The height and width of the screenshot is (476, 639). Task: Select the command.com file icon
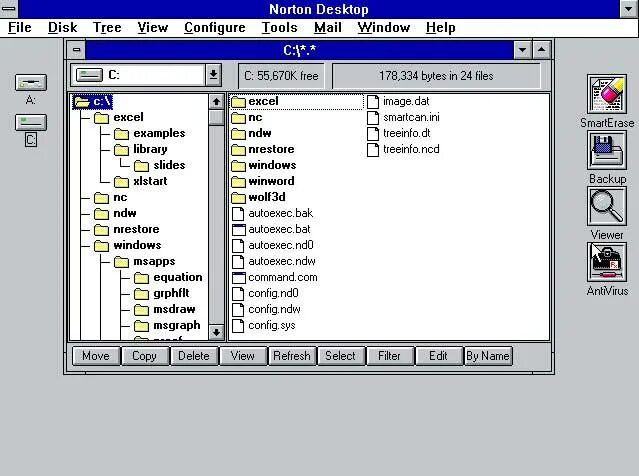click(x=238, y=278)
